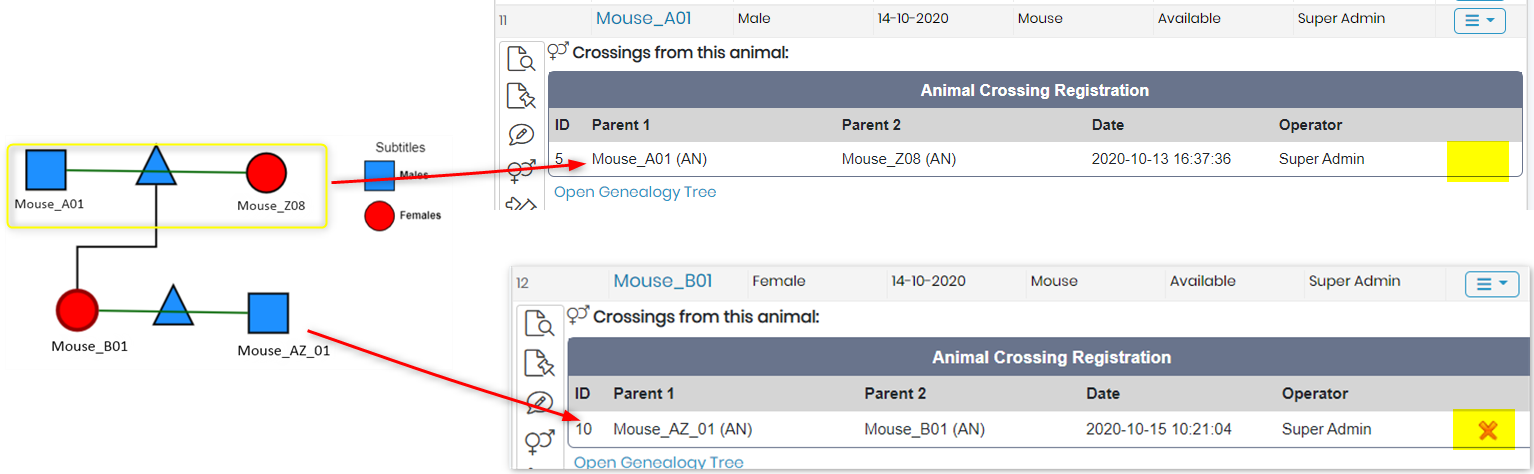Select Mouse_Z08 red circle node
This screenshot has width=1534, height=474.
pos(266,172)
